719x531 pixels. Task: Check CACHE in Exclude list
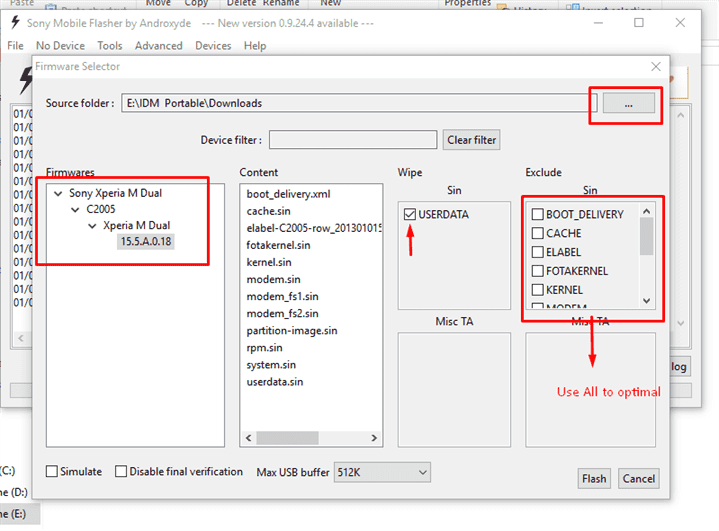(537, 233)
